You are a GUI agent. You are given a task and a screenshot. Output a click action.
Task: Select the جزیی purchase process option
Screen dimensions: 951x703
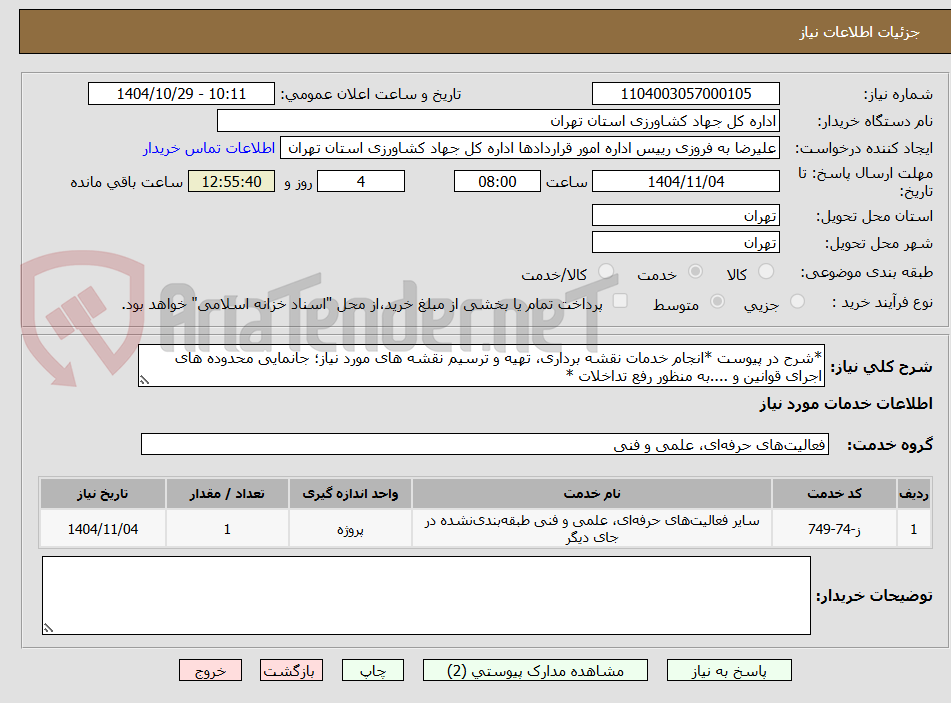tap(796, 301)
